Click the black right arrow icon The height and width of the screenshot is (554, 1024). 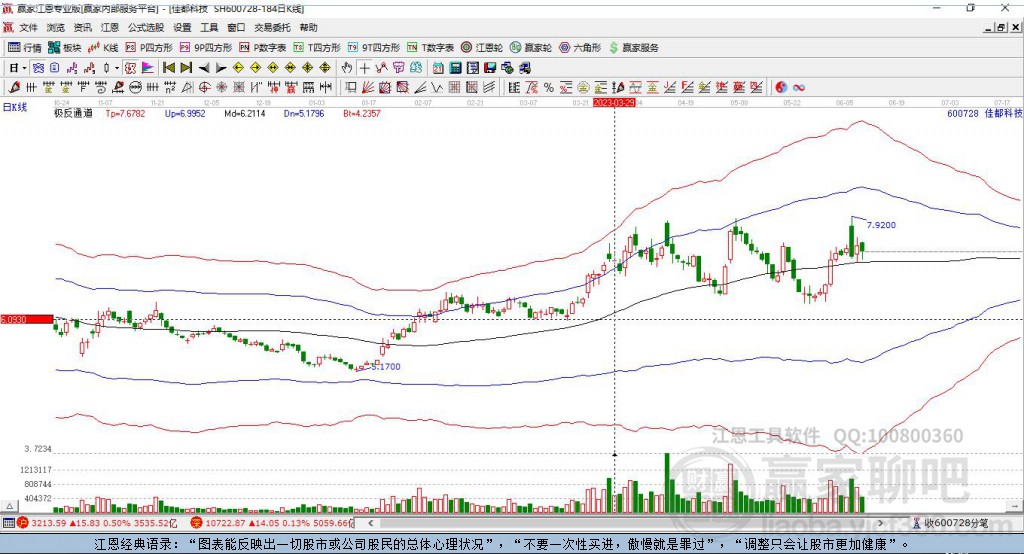click(221, 68)
